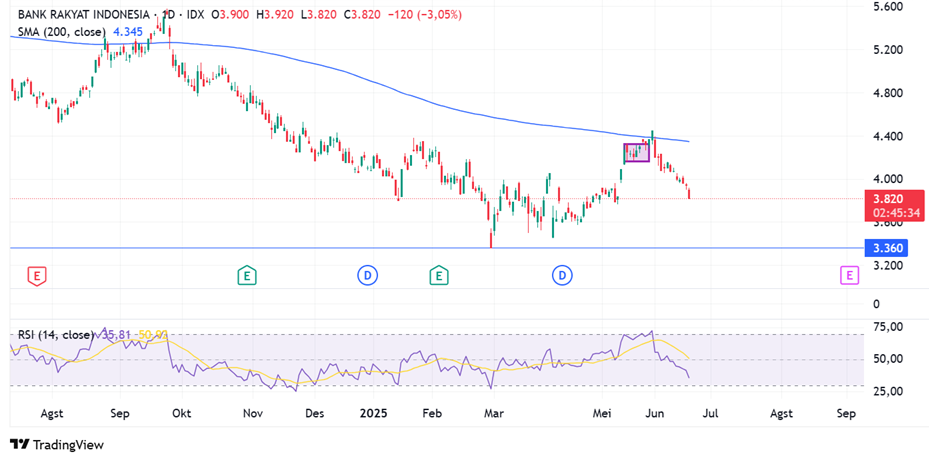Click the blue 3.360 price line label
929x462 pixels.
tap(890, 248)
